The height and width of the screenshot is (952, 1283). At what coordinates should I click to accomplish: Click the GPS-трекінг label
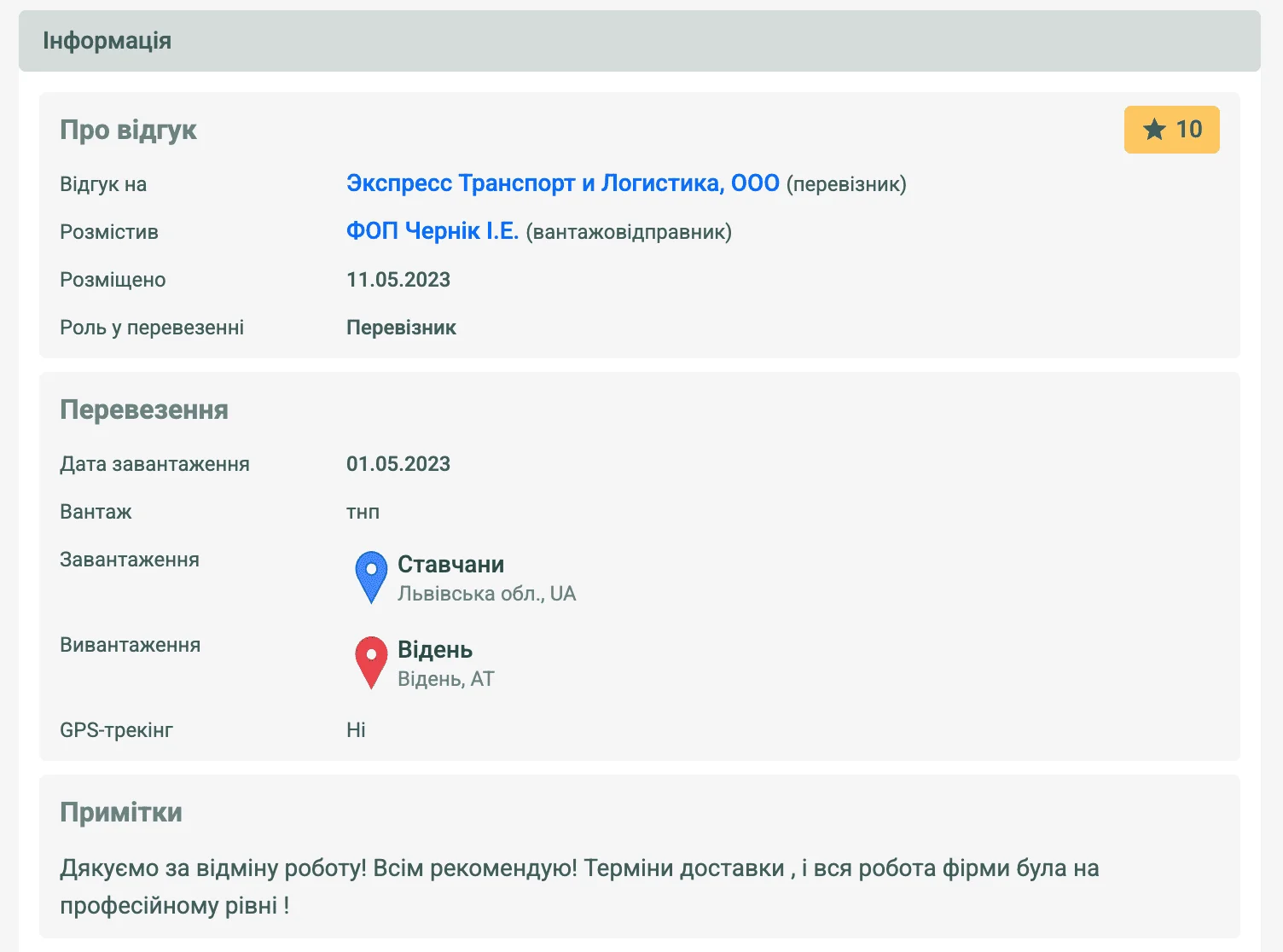(116, 730)
